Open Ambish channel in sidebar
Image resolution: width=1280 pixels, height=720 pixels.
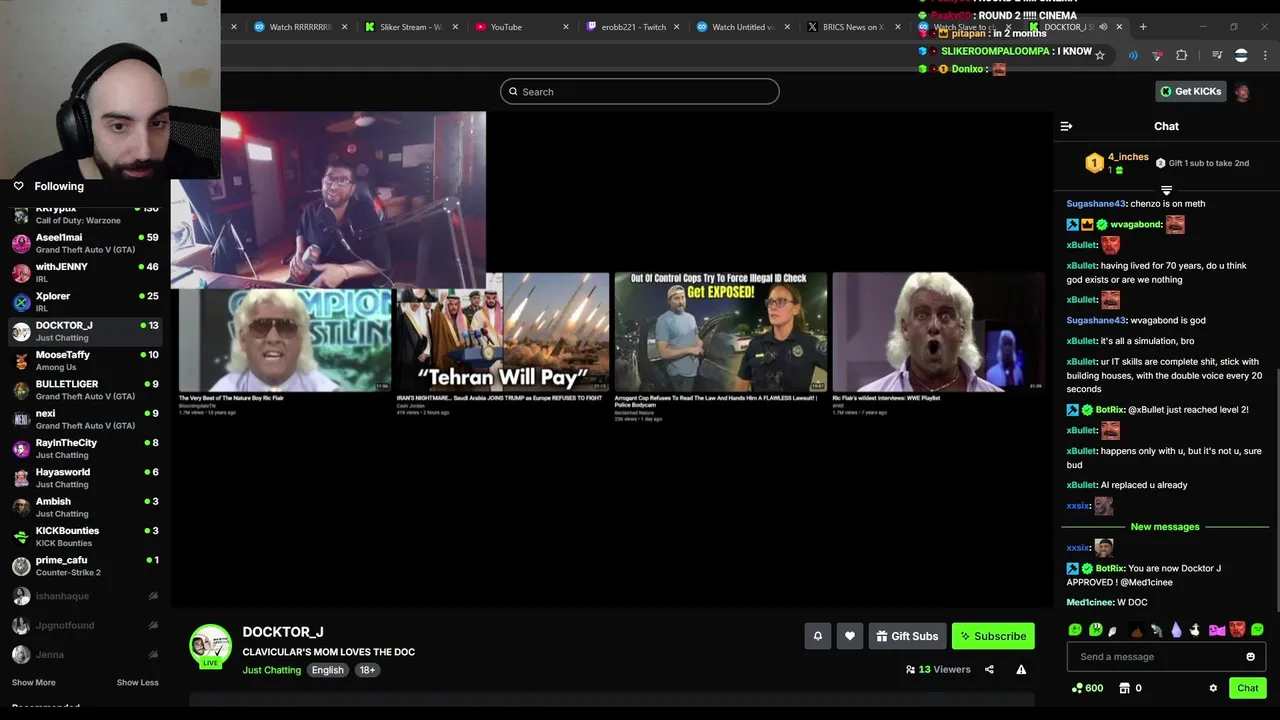tap(85, 507)
